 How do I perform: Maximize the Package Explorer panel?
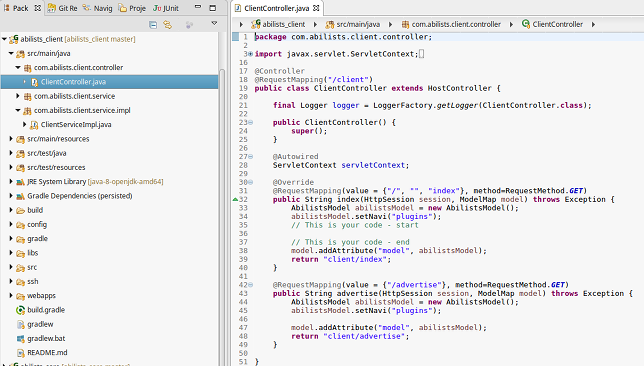coord(213,8)
